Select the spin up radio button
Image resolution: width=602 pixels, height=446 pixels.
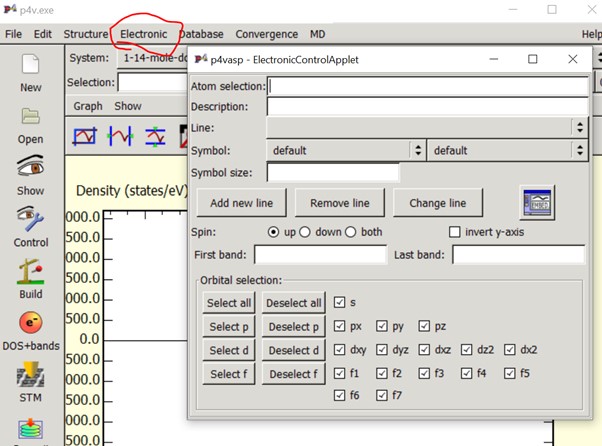(273, 232)
